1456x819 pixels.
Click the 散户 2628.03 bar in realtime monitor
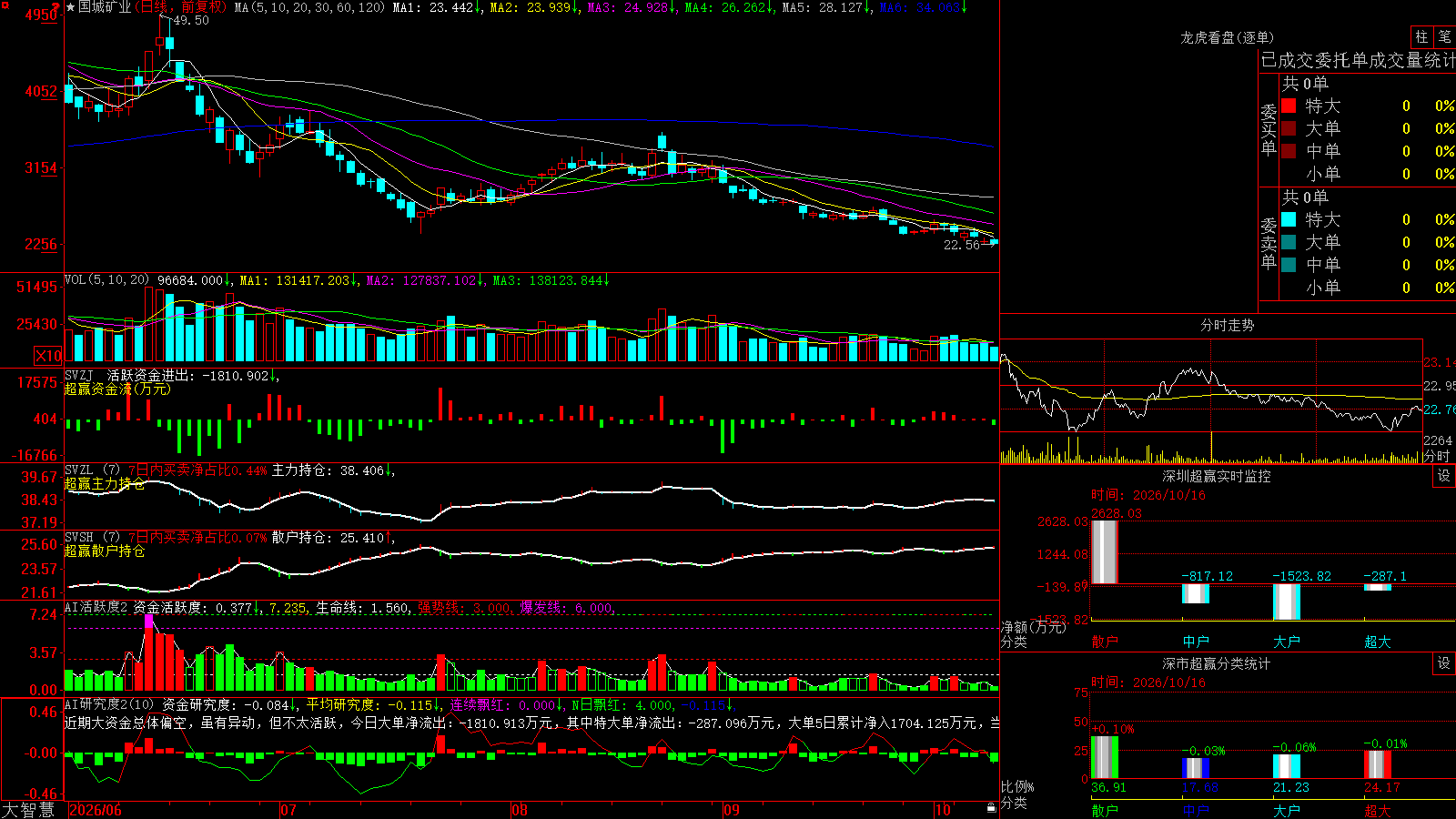coord(1105,552)
